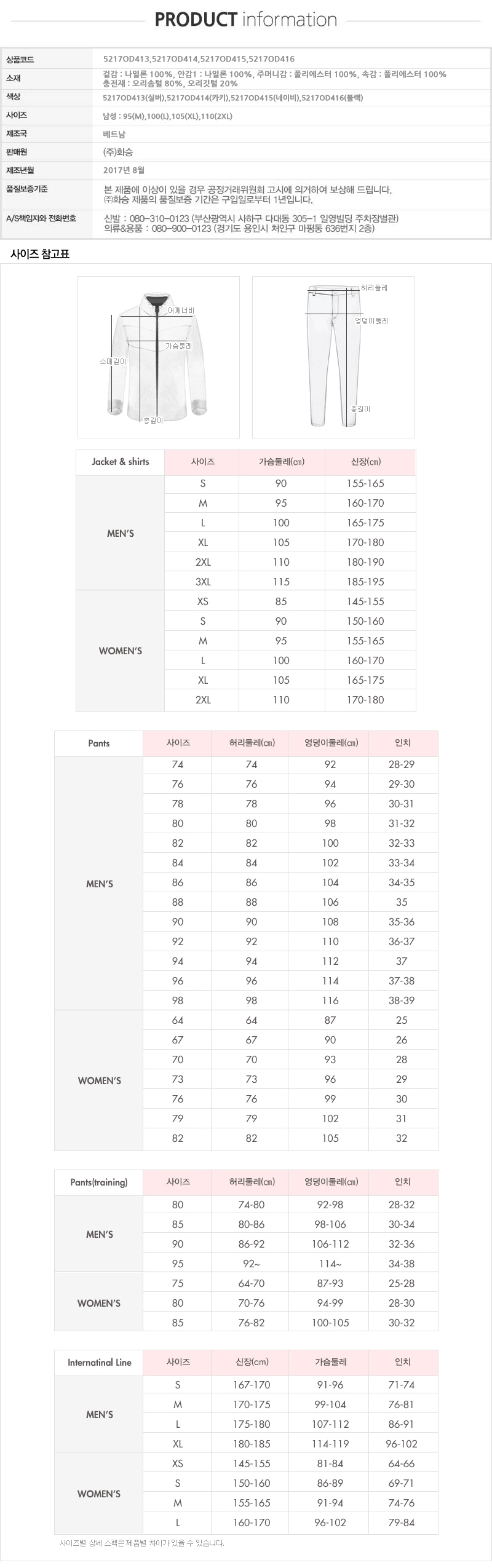Select the International Line table header
The height and width of the screenshot is (1568, 492).
click(100, 1363)
